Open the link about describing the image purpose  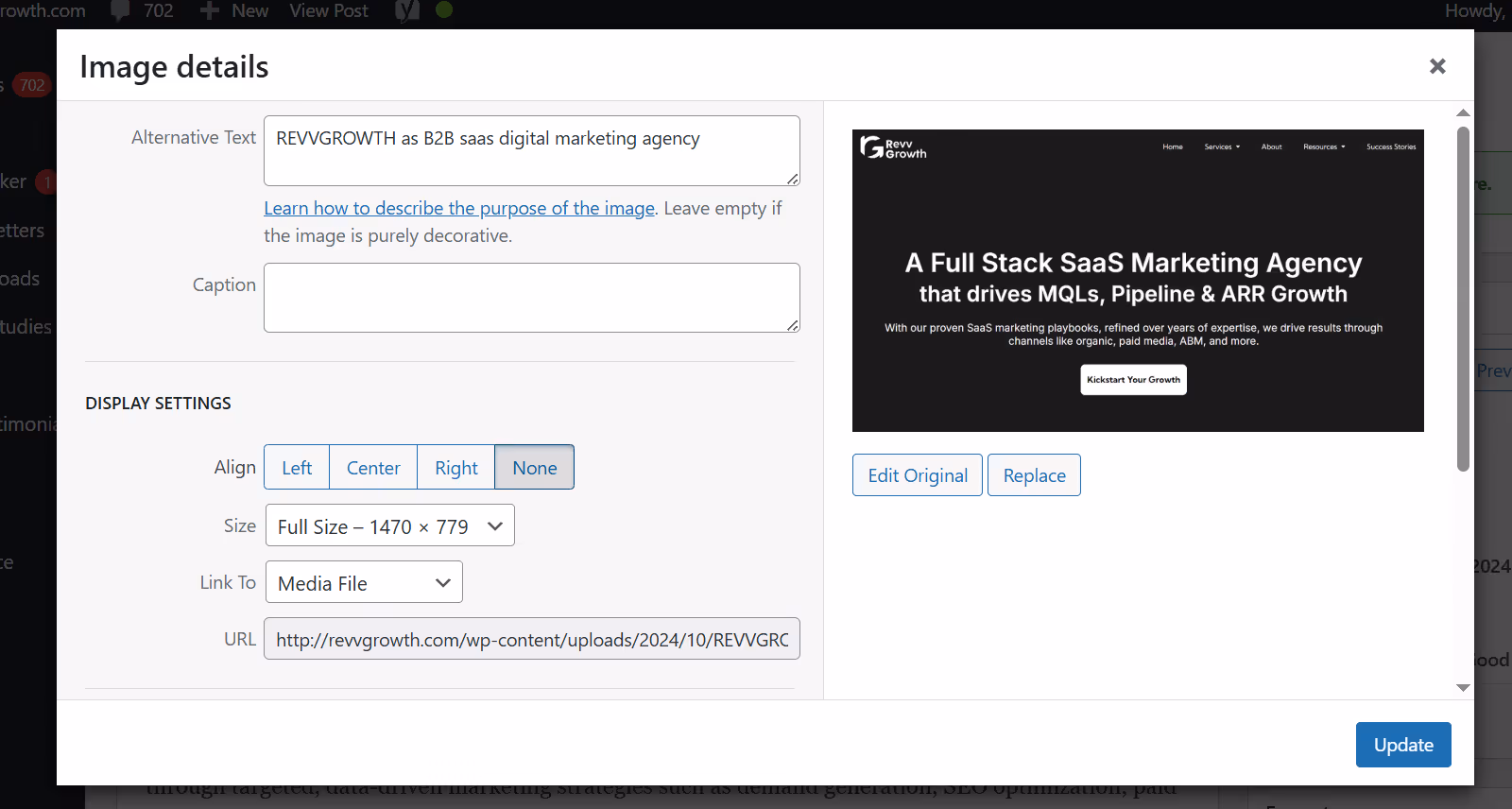click(459, 208)
